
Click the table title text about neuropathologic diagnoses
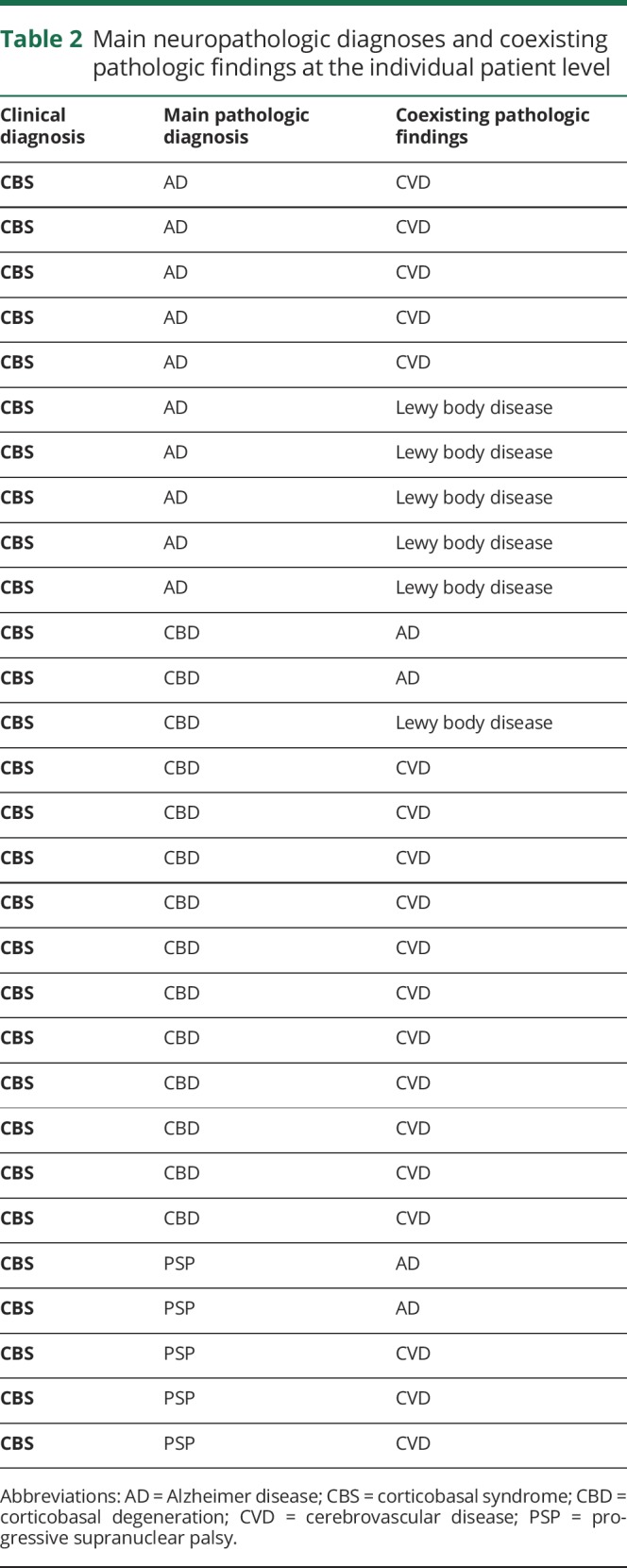point(350,53)
